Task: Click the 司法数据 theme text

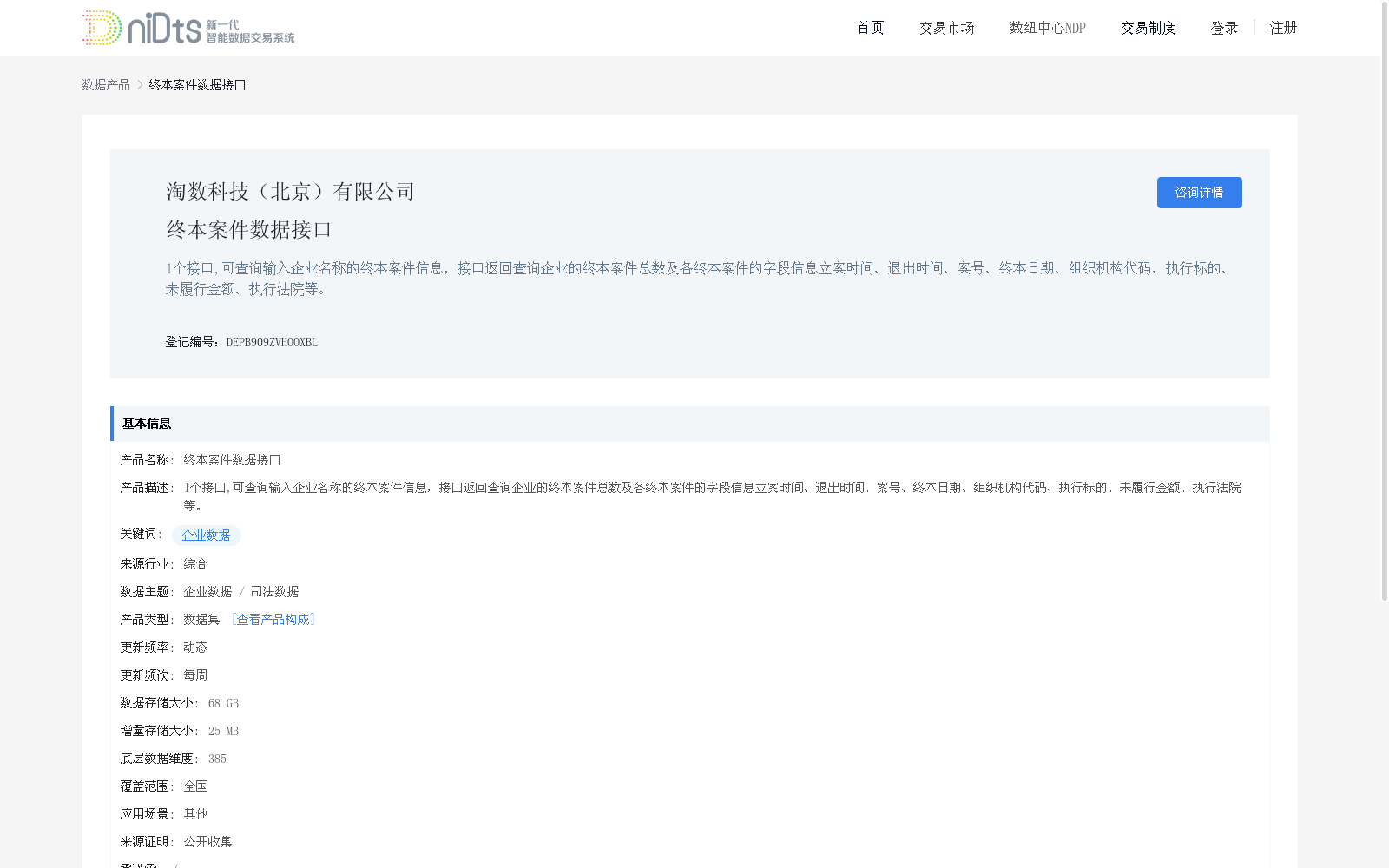Action: point(274,591)
